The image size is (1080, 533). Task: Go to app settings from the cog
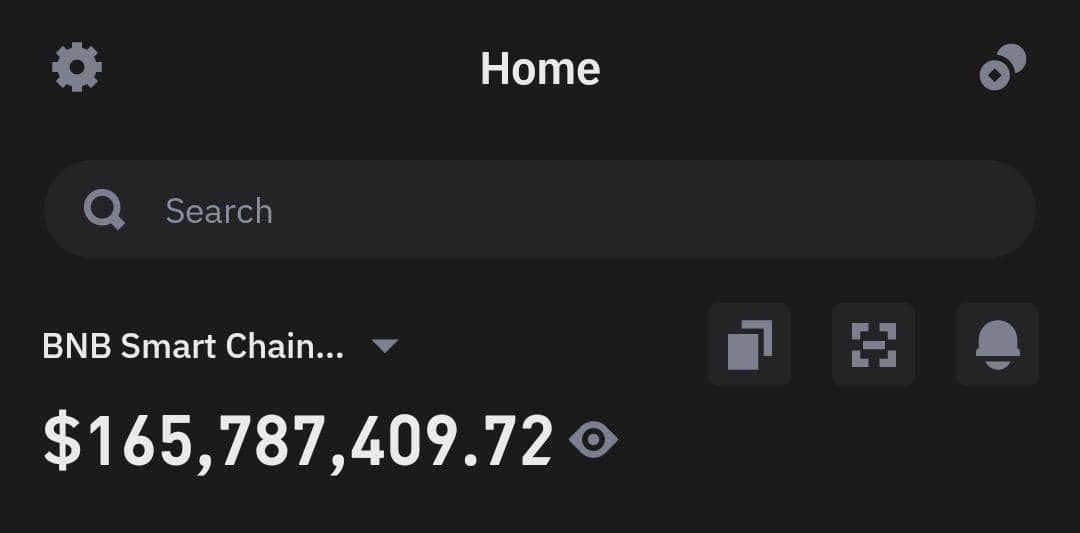(77, 68)
